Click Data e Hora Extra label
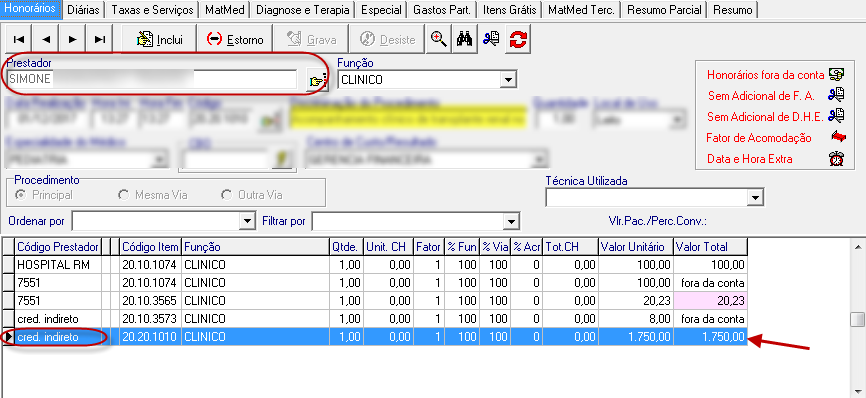The image size is (866, 398). pos(749,159)
